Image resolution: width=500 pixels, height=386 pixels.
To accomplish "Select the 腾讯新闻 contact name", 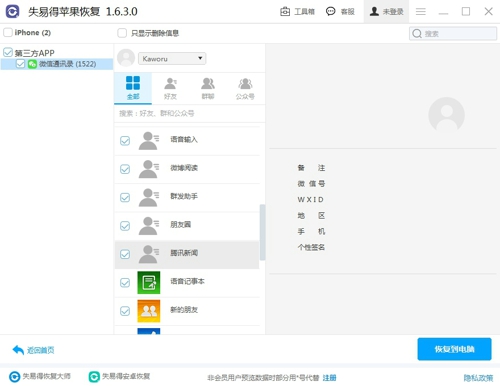I will pos(184,253).
